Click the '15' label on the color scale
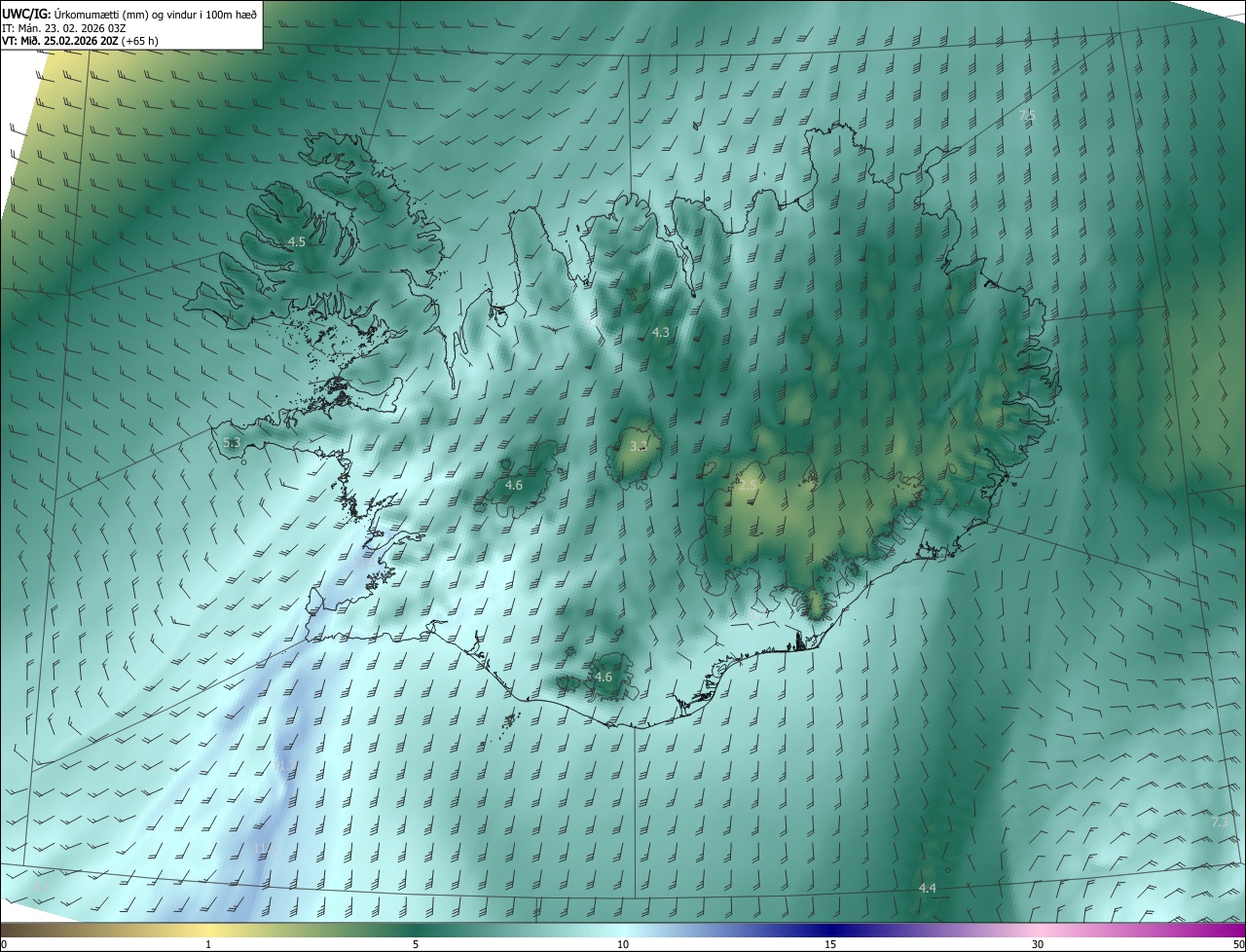The image size is (1246, 952). pyautogui.click(x=830, y=944)
